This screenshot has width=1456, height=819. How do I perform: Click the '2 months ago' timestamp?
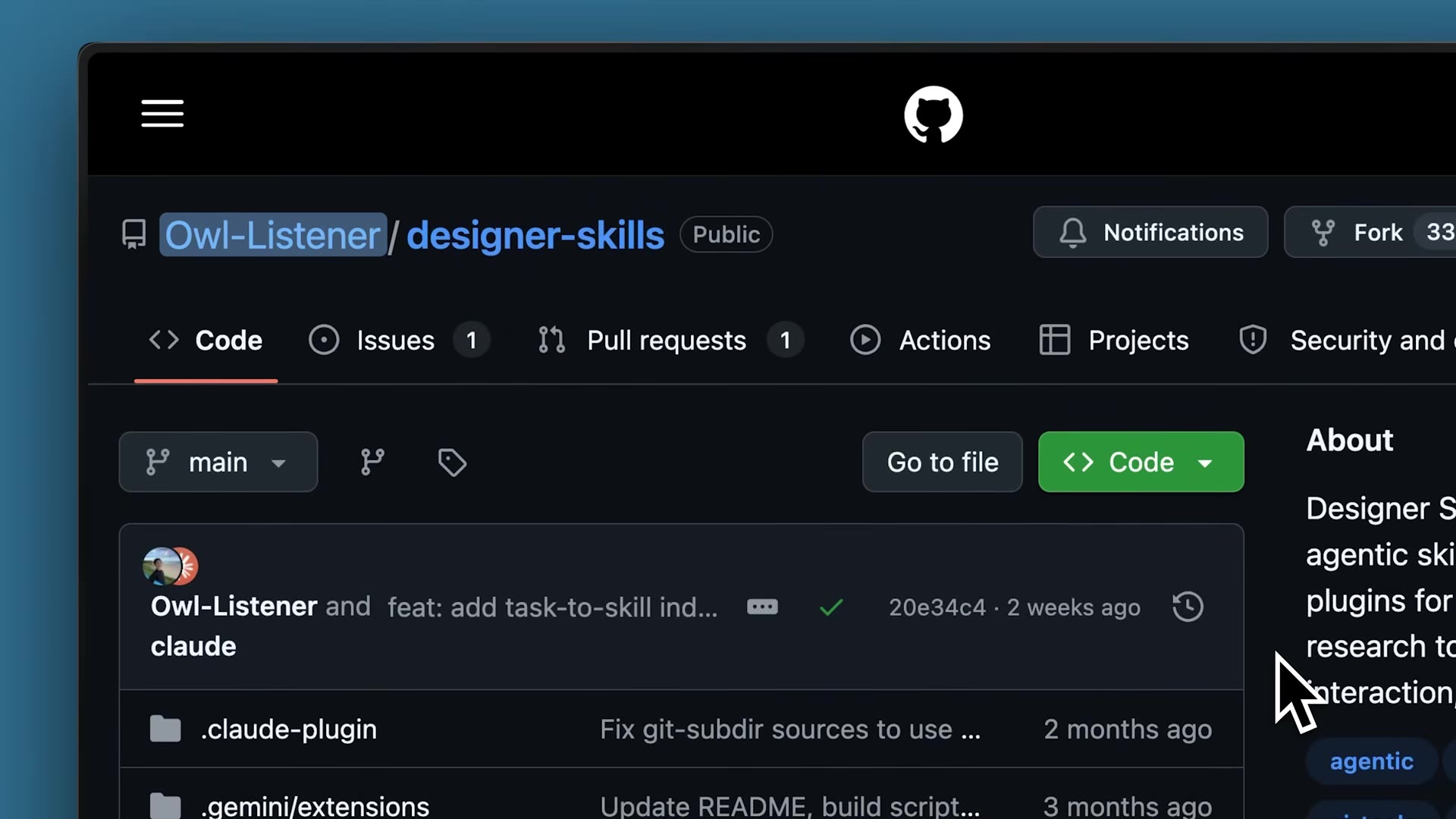click(1128, 729)
